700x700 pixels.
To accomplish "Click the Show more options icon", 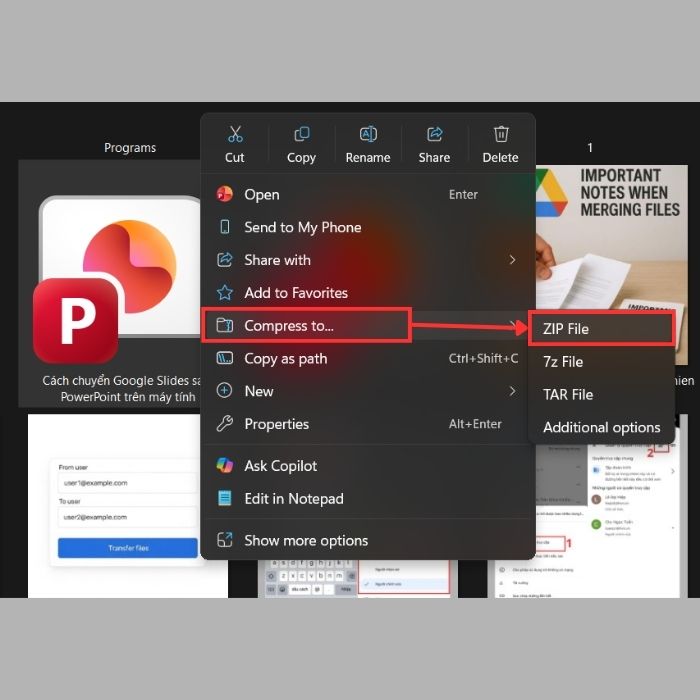I will pos(225,540).
